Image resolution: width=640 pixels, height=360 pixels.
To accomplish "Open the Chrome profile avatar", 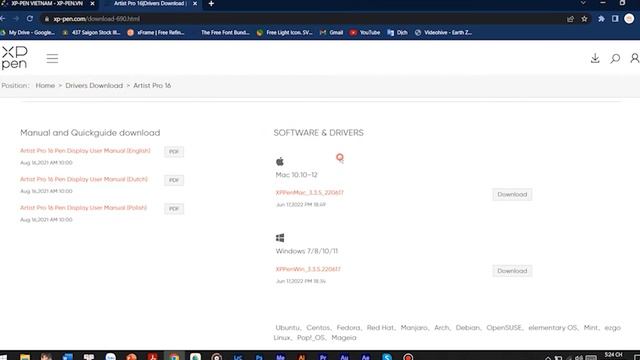I will tap(629, 19).
